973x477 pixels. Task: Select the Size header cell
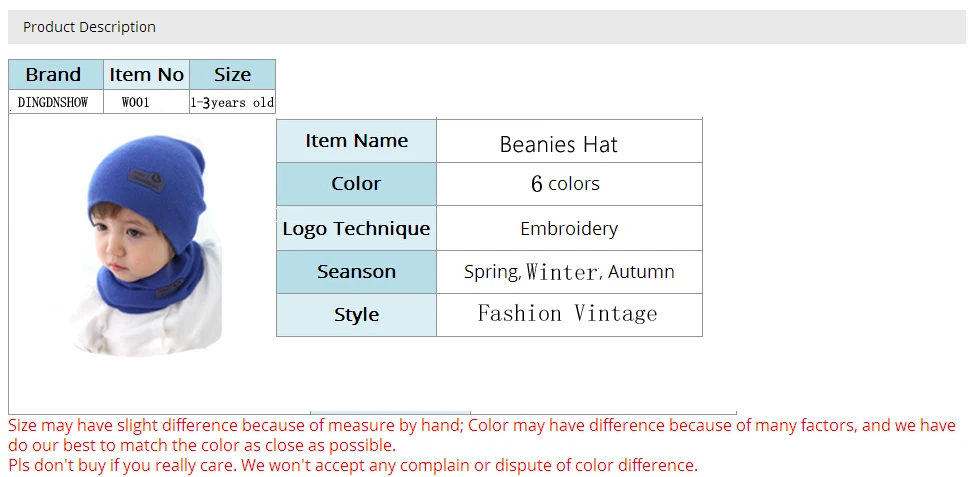click(233, 74)
